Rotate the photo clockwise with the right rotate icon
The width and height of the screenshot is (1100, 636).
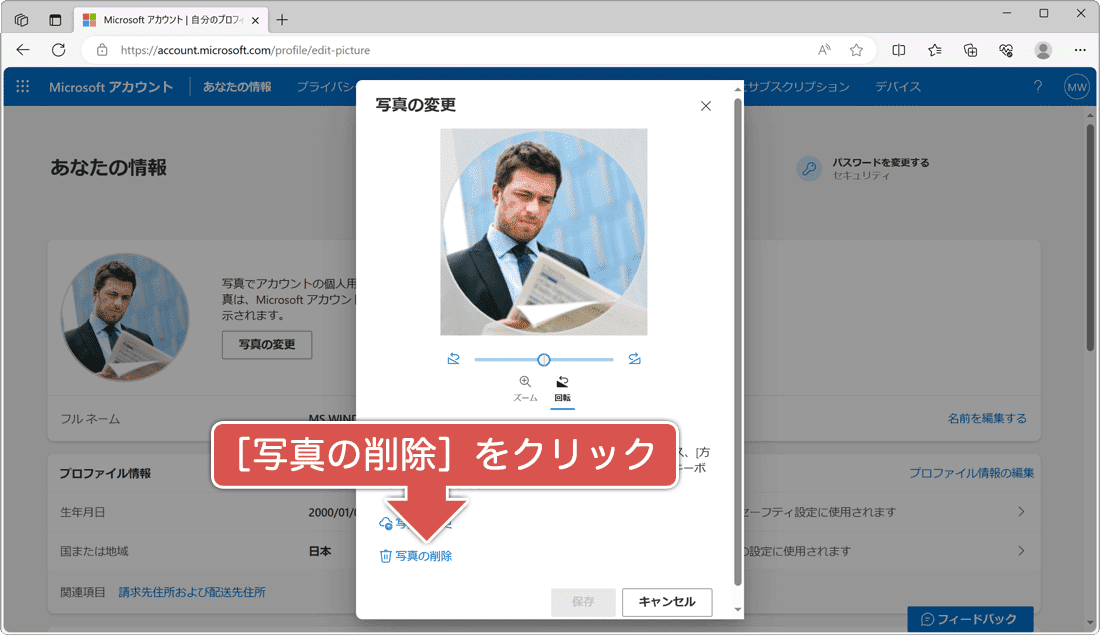(x=635, y=358)
